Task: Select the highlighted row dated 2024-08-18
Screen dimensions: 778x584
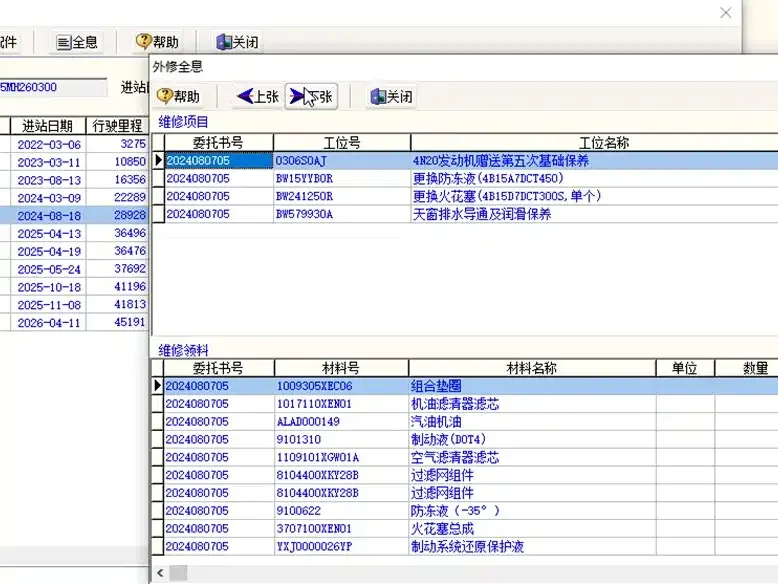Action: [x=74, y=216]
